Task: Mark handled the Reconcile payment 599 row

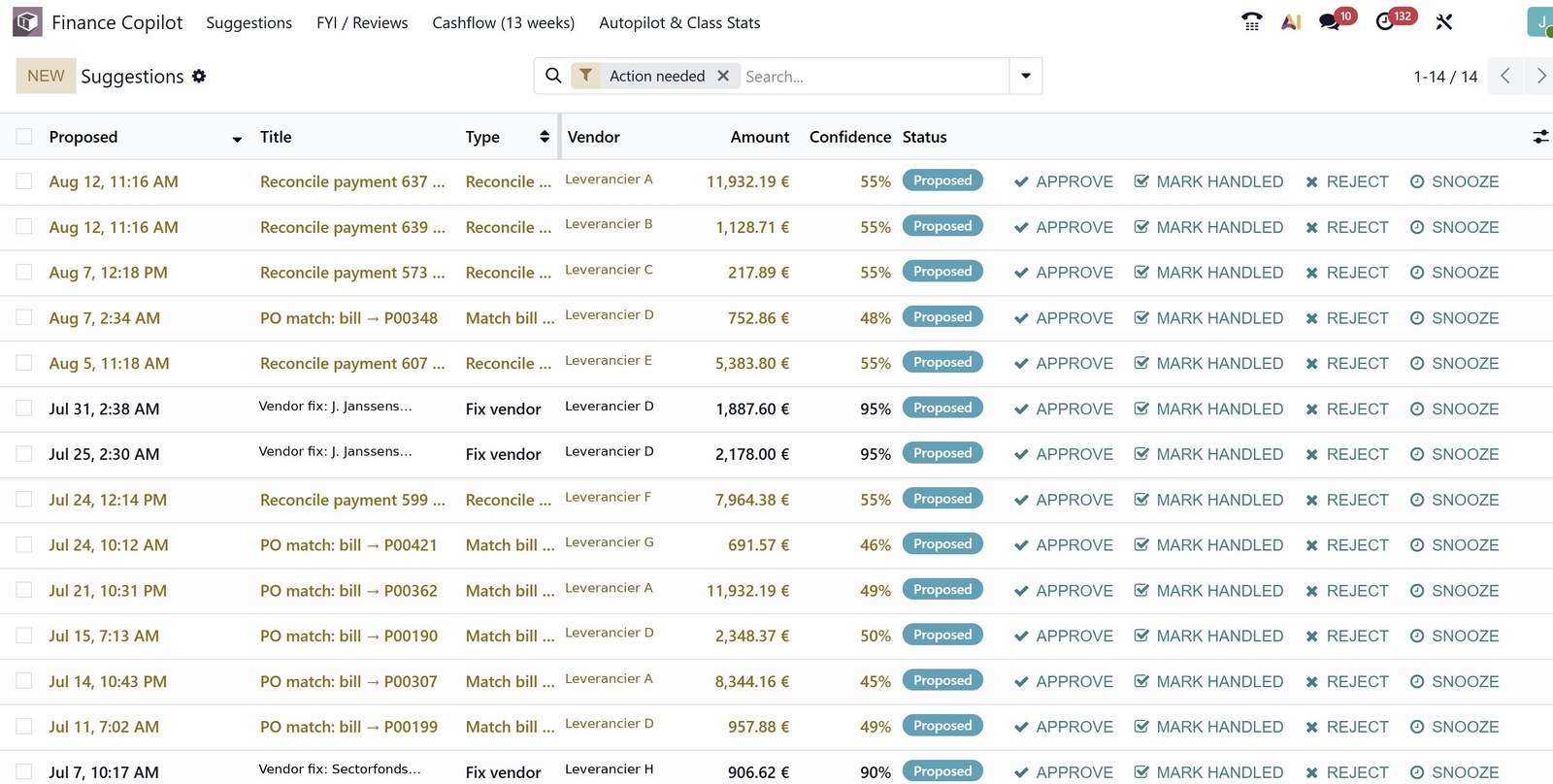Action: pyautogui.click(x=1208, y=500)
